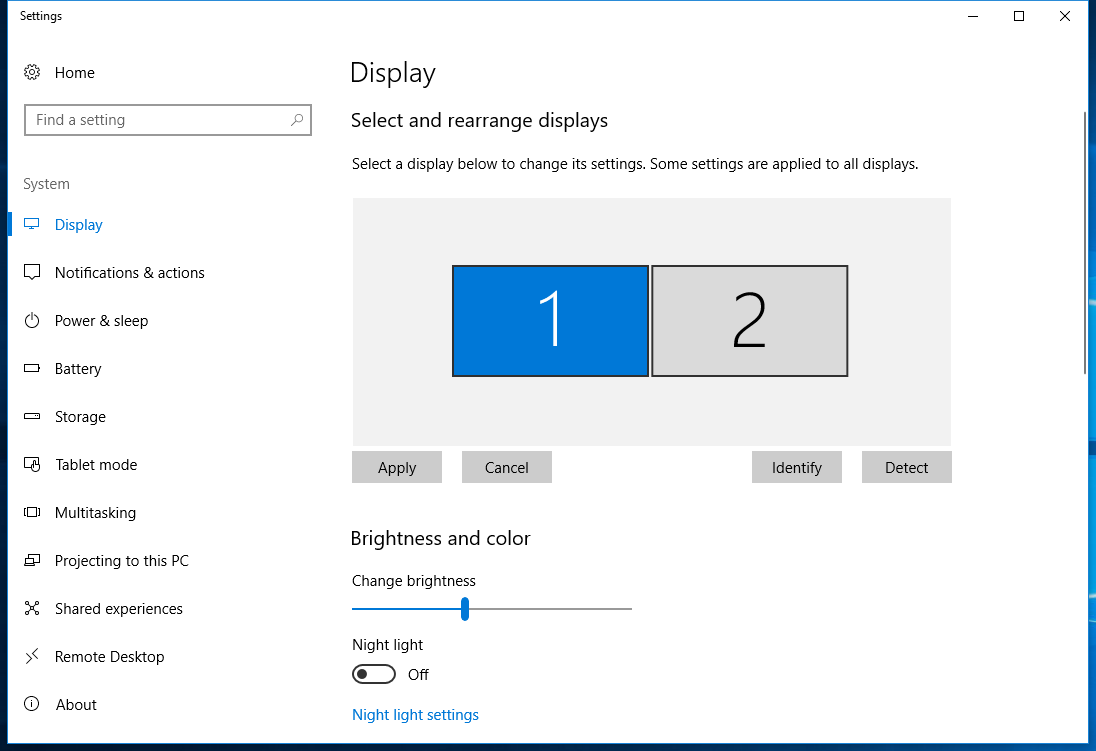Click the Home gear icon
Screen dimensions: 1096x751
tap(32, 72)
